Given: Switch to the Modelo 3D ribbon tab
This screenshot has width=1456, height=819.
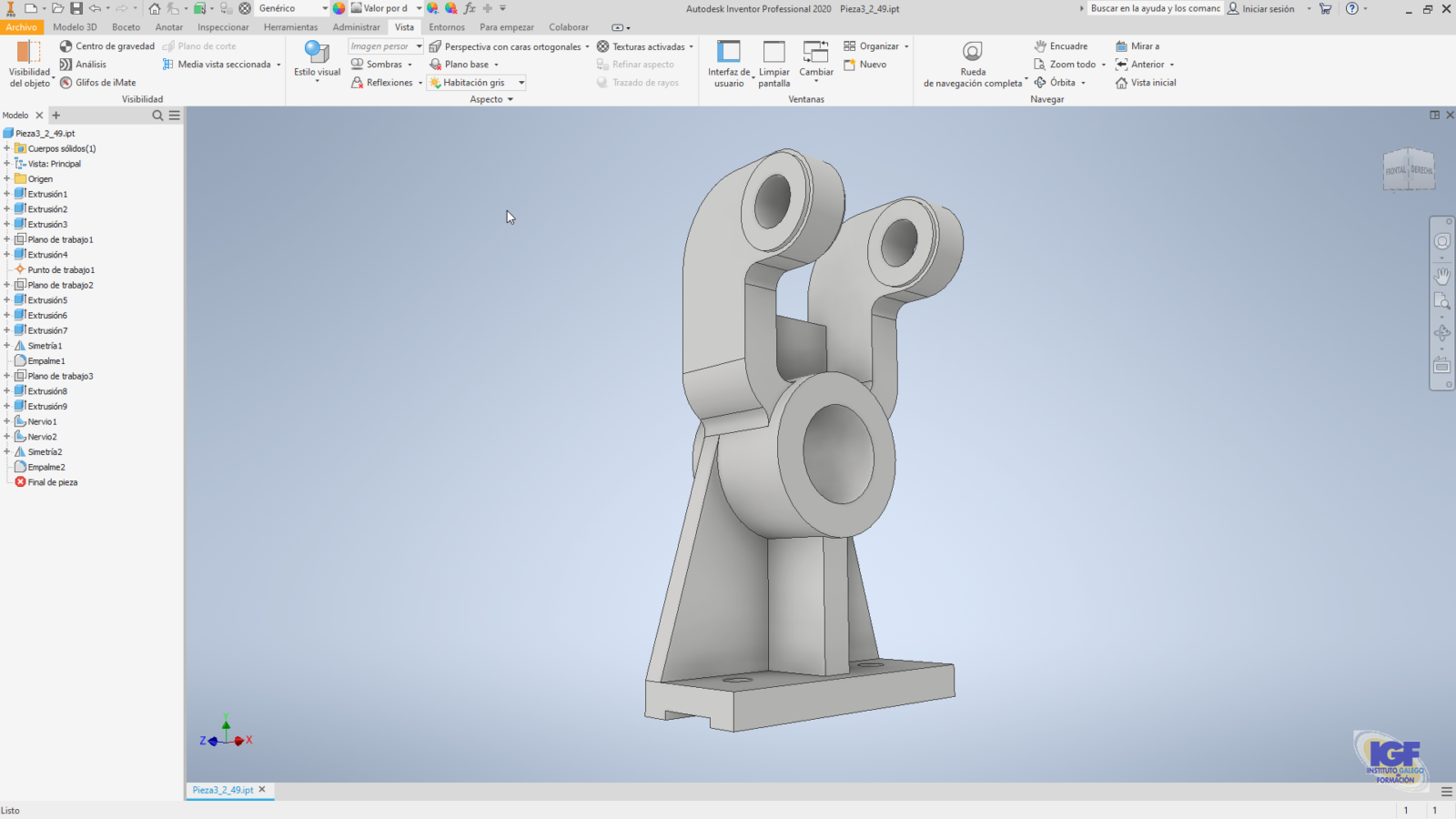Looking at the screenshot, I should point(75,27).
